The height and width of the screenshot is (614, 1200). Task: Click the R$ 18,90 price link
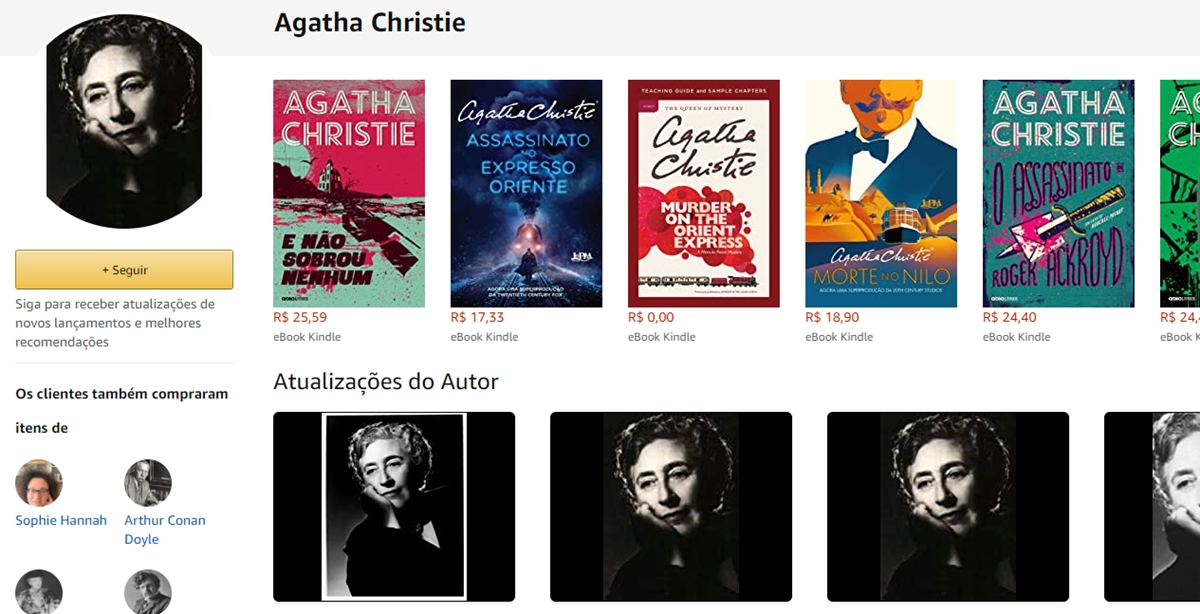click(x=833, y=317)
